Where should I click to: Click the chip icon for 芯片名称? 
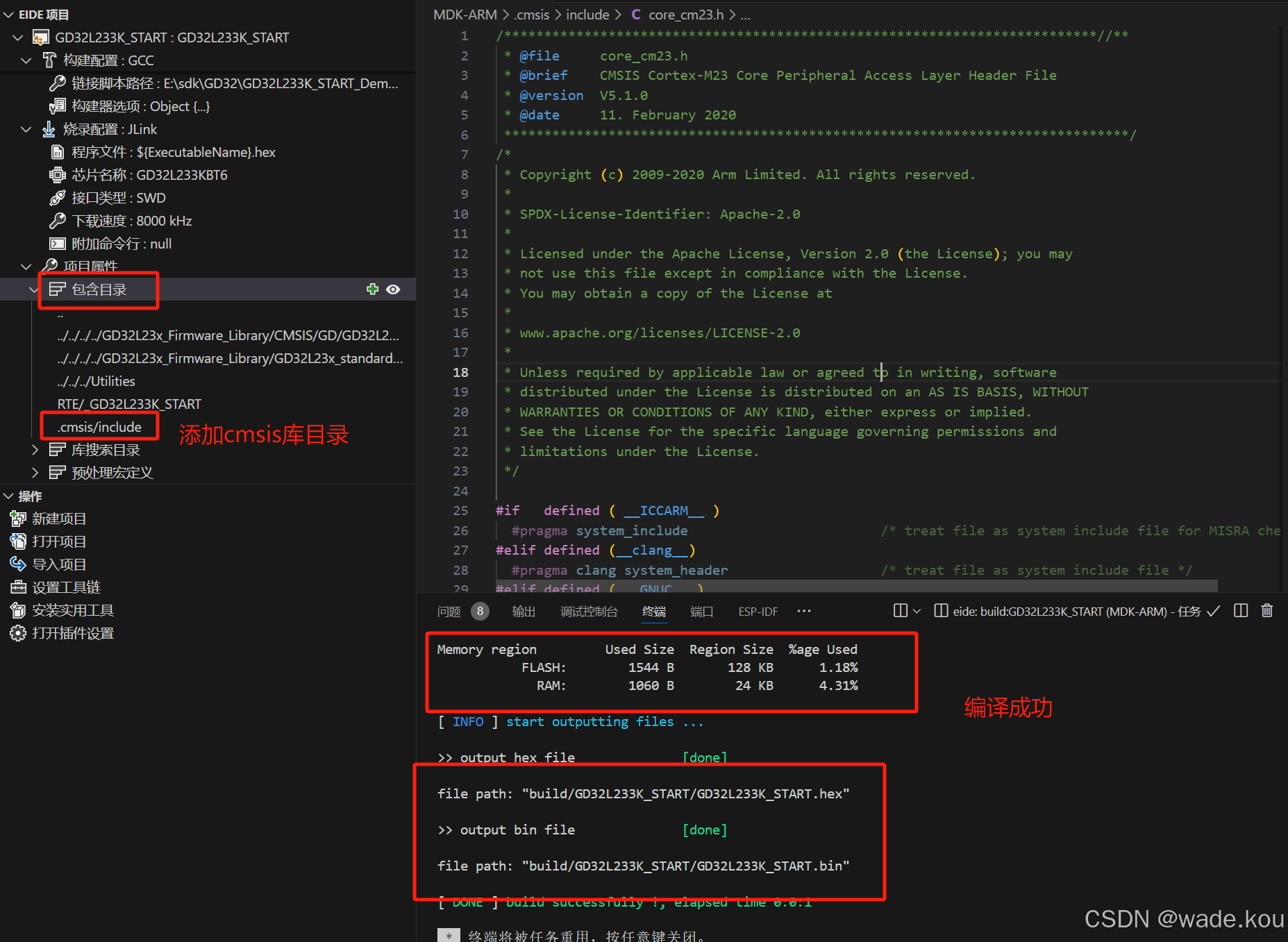click(58, 175)
